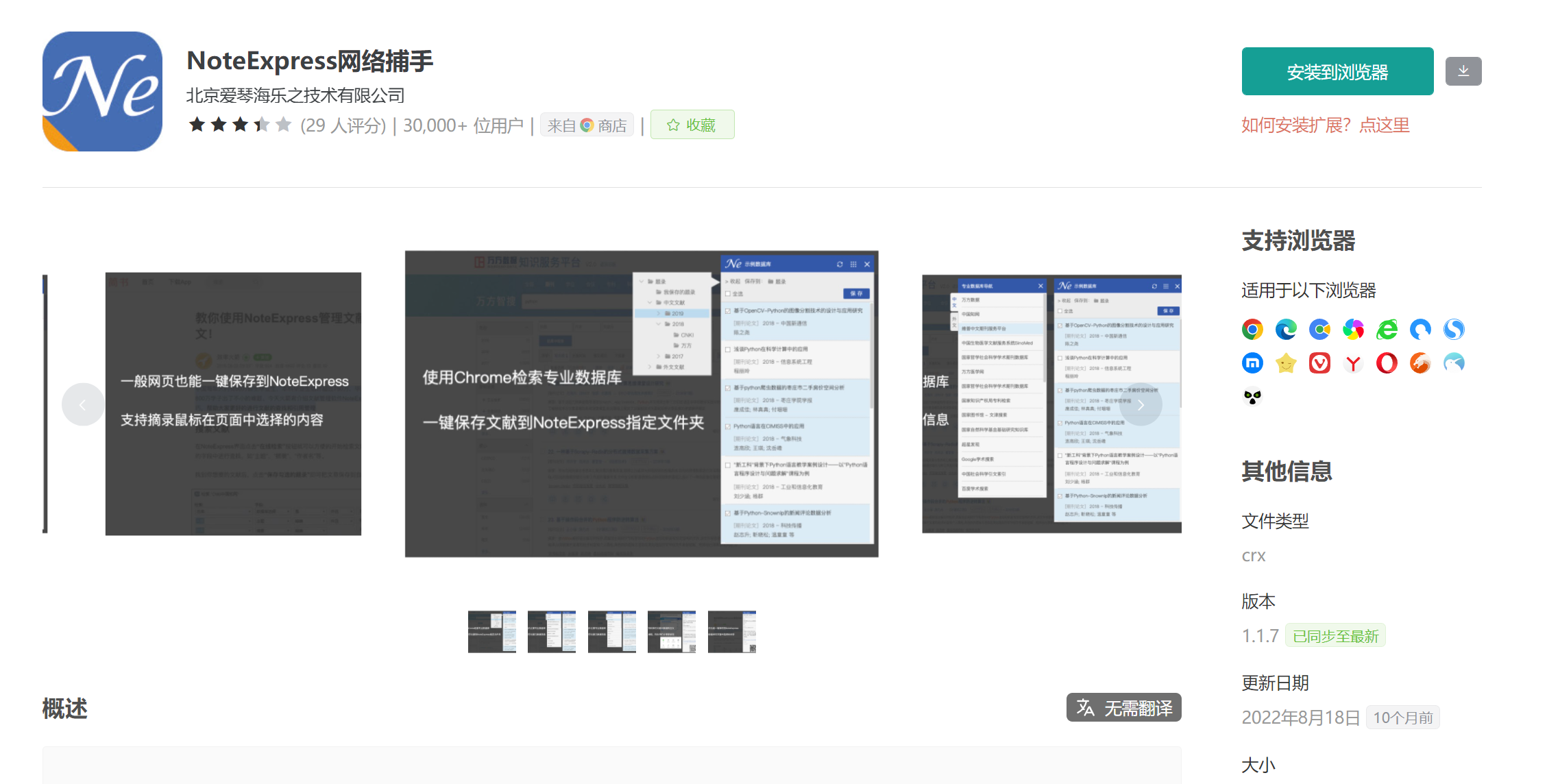Click the 已同步至最新 sync status tag
Image resolution: width=1547 pixels, height=784 pixels.
[1335, 636]
